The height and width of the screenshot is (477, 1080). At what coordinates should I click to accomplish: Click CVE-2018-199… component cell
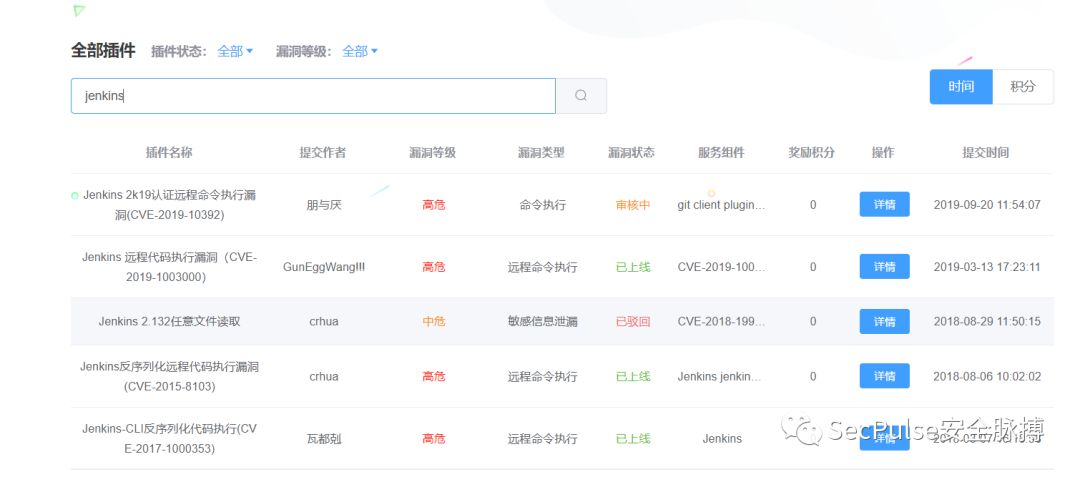coord(722,321)
